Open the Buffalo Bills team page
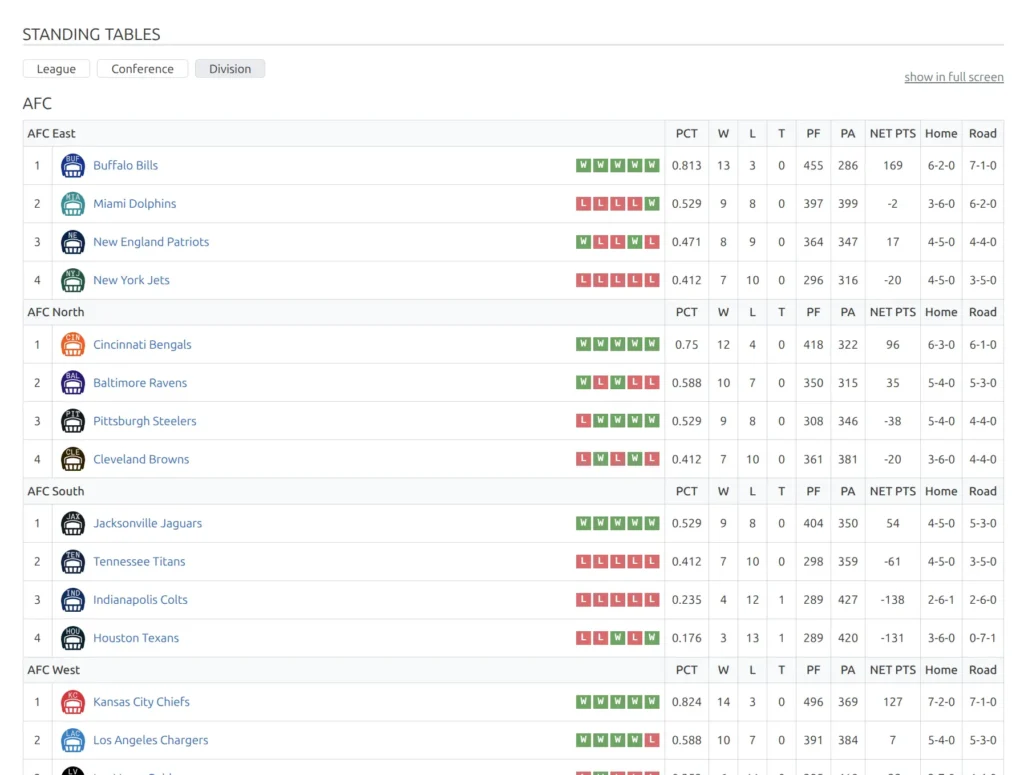Screen dimensions: 1024x775 [x=125, y=165]
